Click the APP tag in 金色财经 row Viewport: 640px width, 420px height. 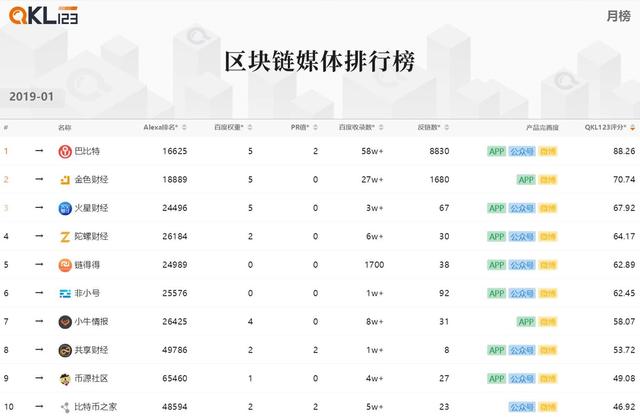tap(526, 180)
